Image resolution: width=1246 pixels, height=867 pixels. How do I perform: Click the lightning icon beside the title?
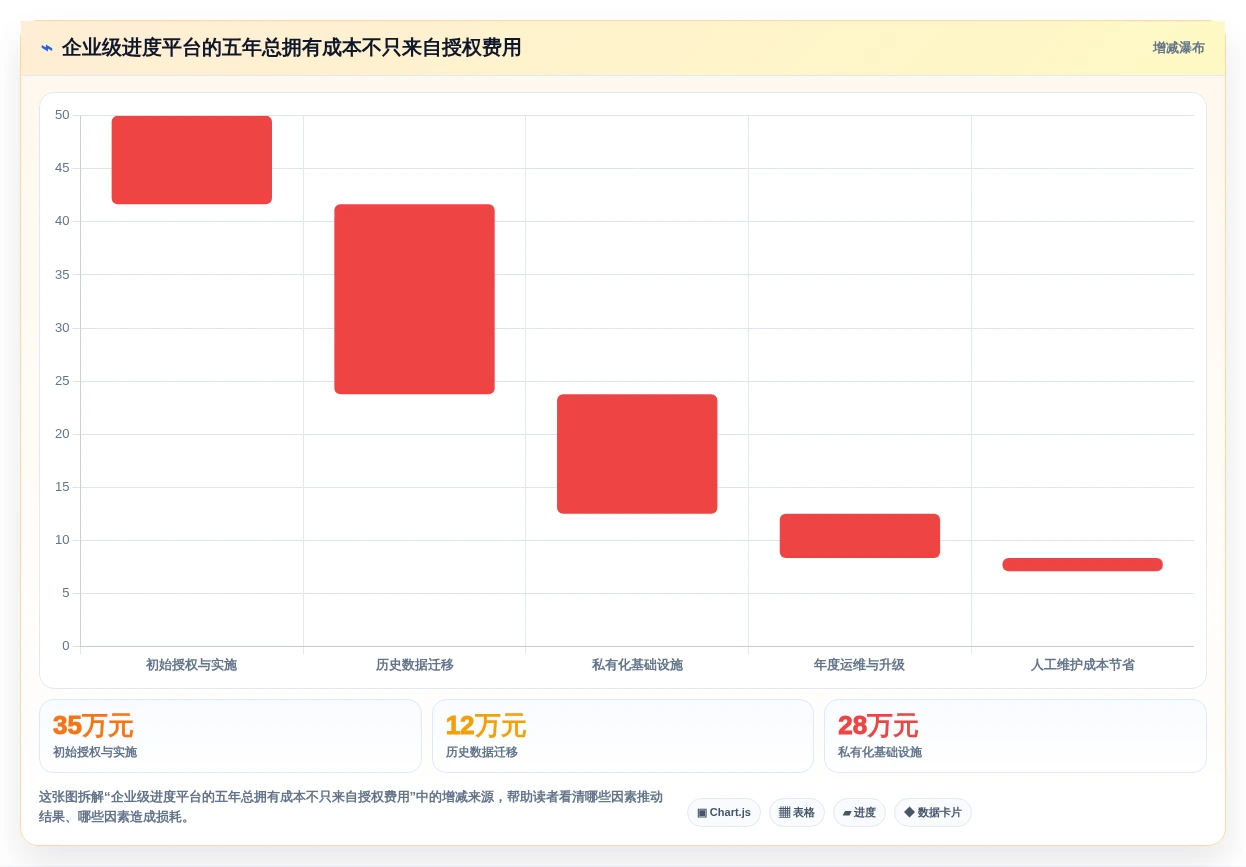[47, 48]
